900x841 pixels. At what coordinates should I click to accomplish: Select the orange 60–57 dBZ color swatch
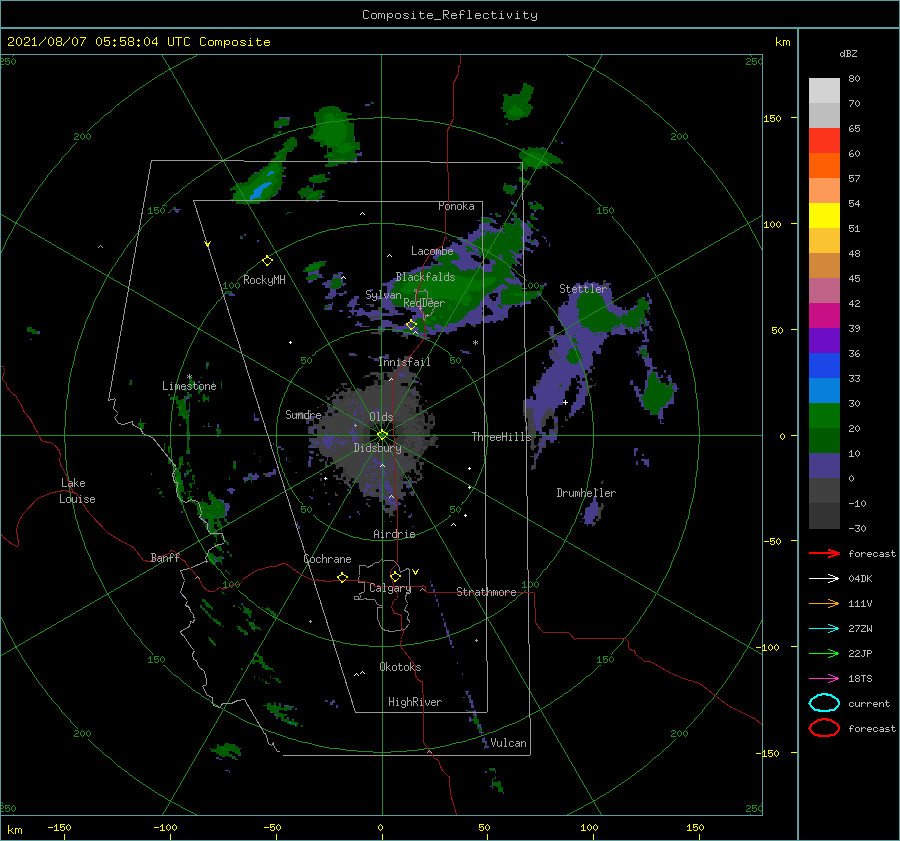[x=824, y=165]
